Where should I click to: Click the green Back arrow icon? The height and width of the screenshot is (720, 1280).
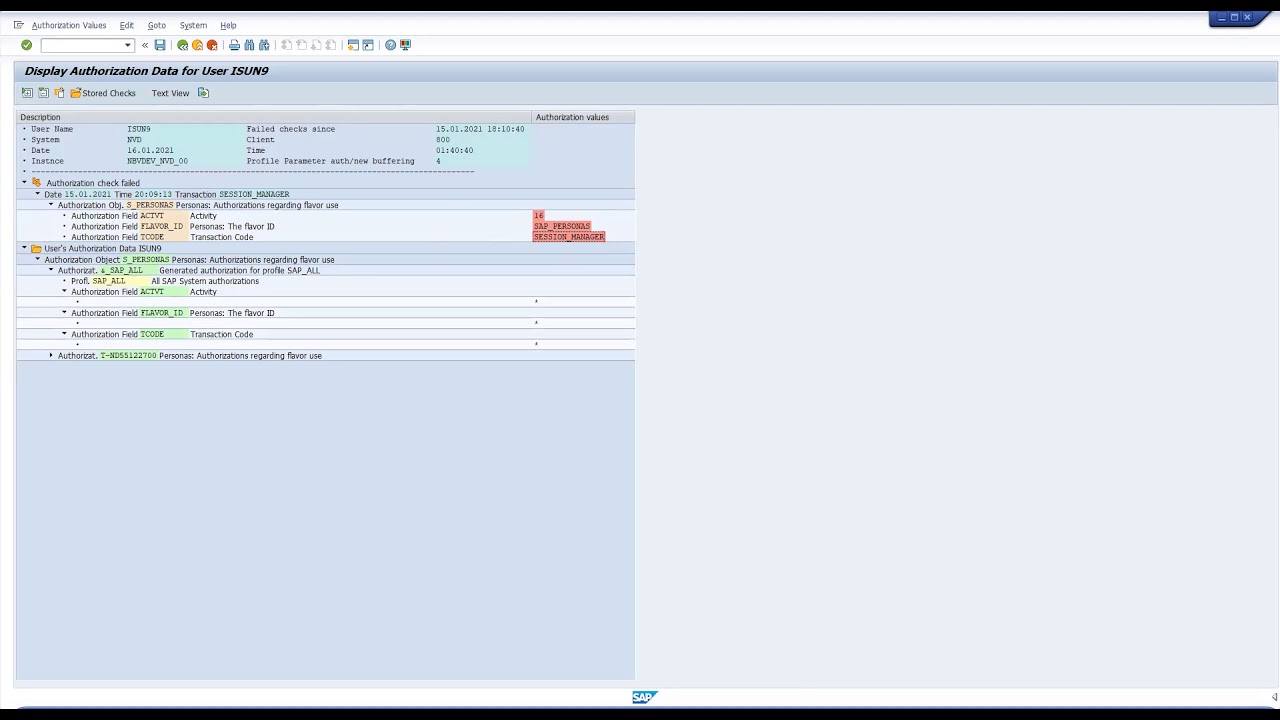click(x=182, y=45)
